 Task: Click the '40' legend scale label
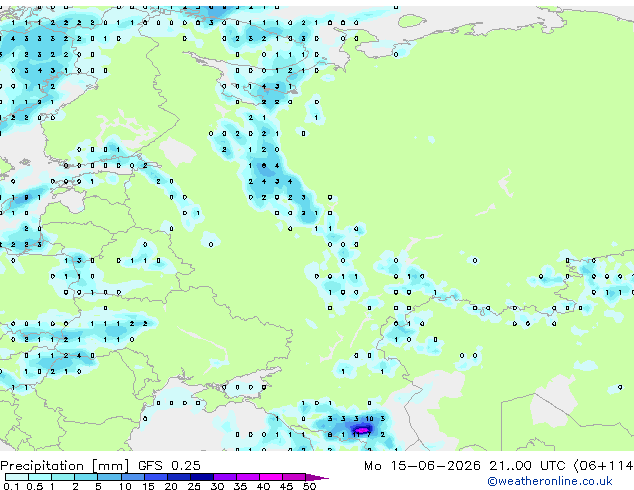(x=263, y=486)
